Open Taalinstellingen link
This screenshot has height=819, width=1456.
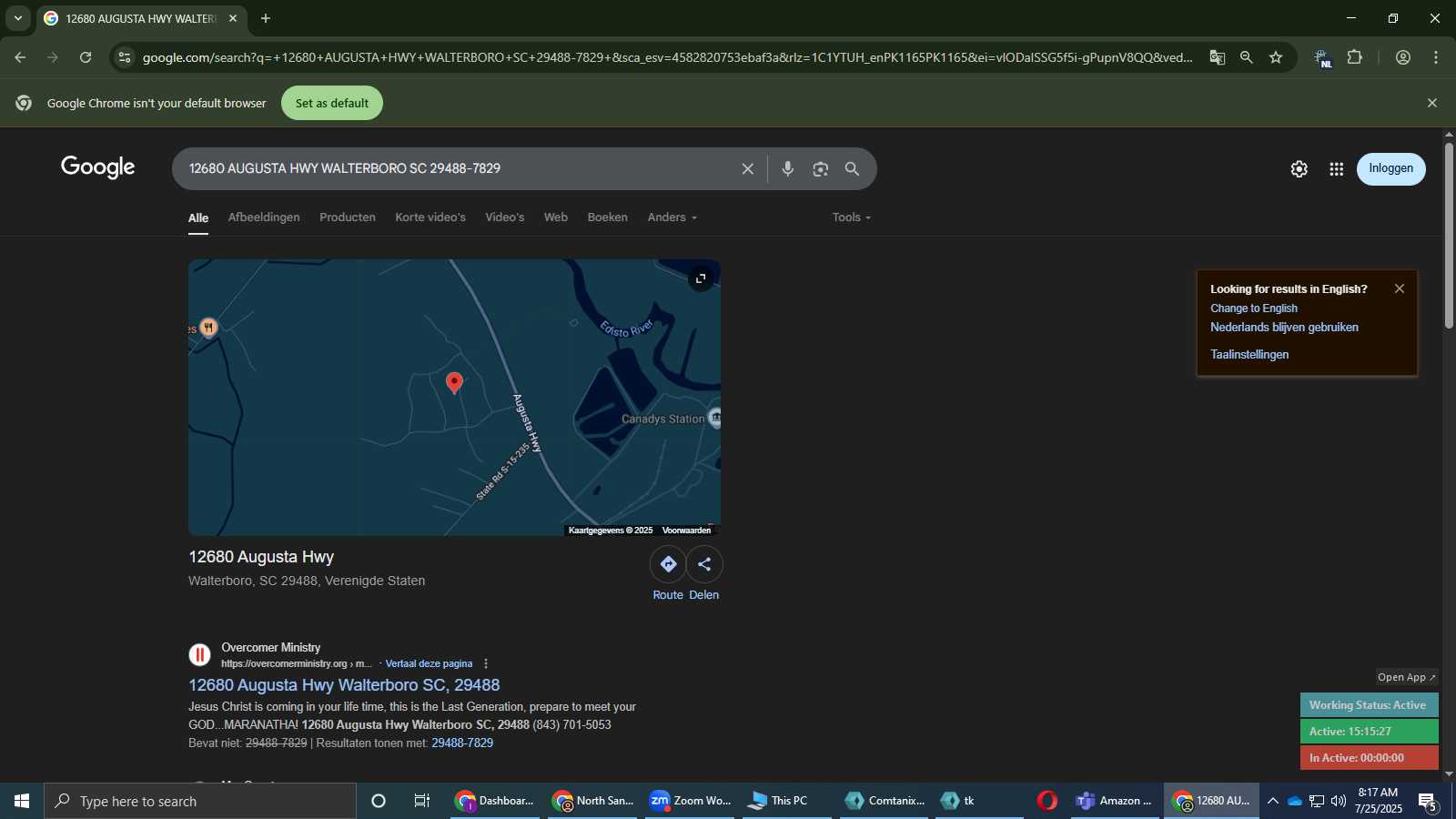pos(1249,355)
